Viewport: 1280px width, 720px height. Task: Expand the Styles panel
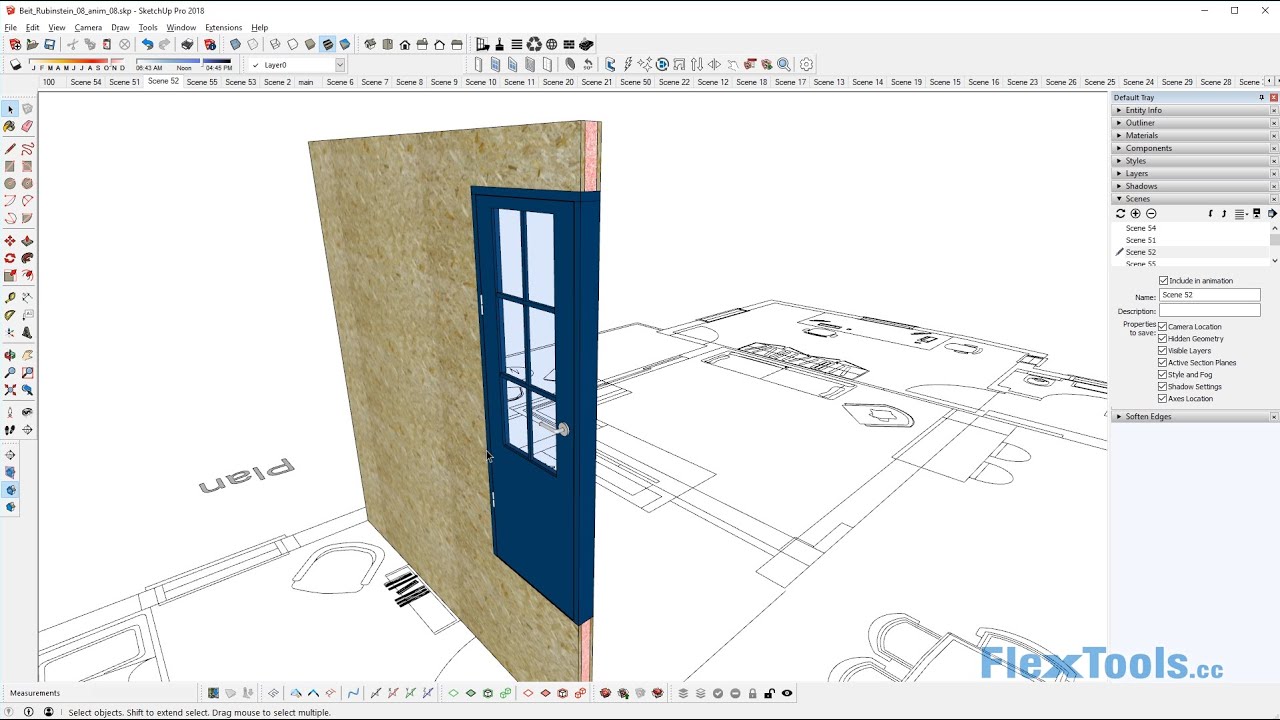coord(1194,161)
